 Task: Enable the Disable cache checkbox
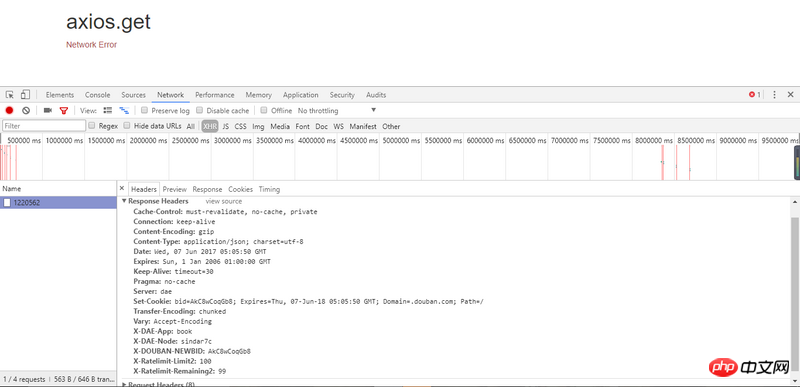coord(200,110)
